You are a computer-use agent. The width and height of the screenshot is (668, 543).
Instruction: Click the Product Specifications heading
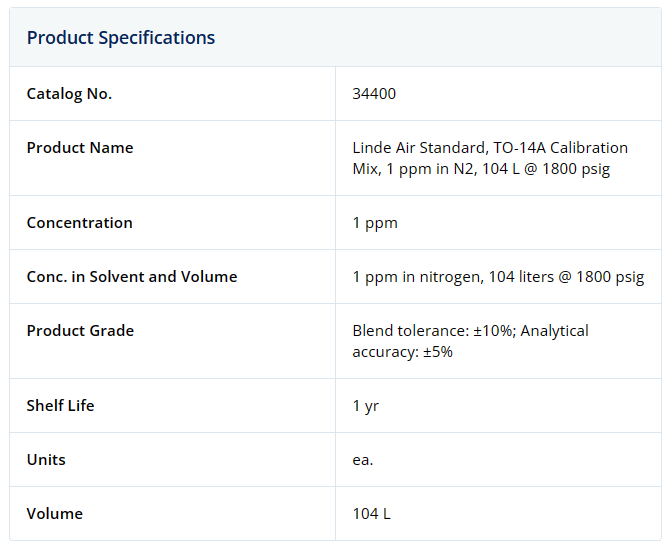click(x=121, y=37)
